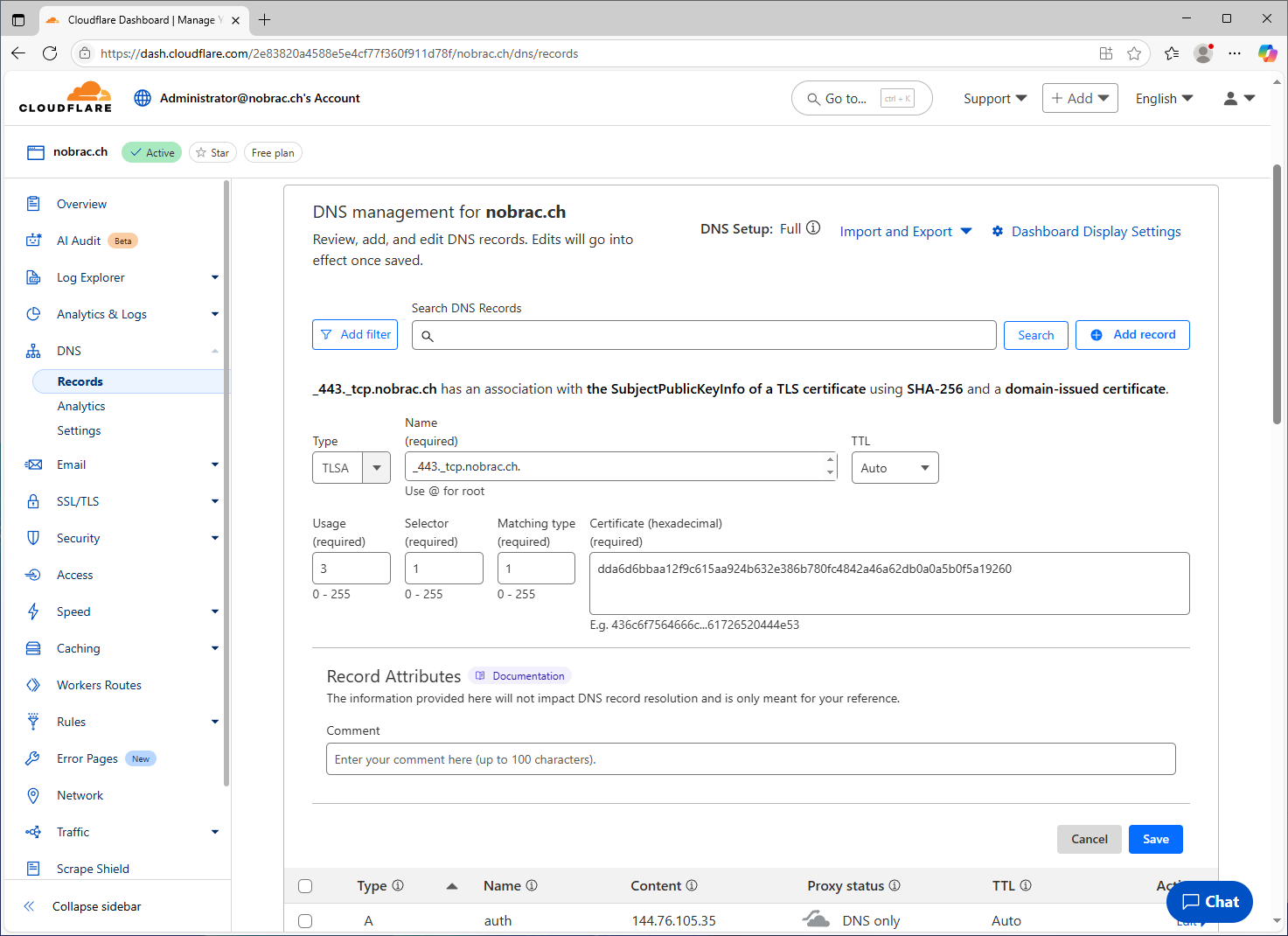Click the Speed lightning bolt icon
This screenshot has height=936, width=1288.
[x=33, y=611]
